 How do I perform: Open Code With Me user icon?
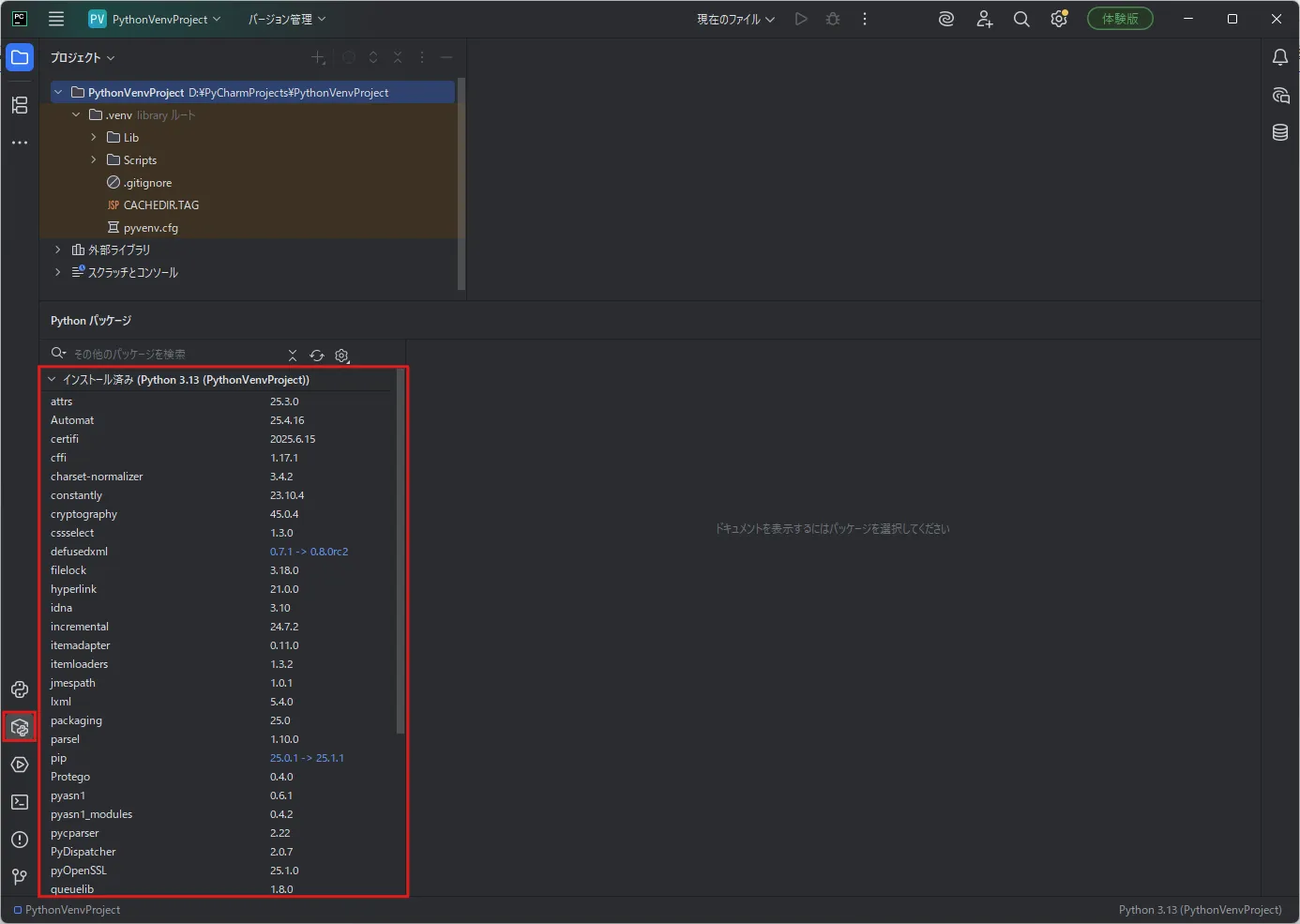pos(984,19)
